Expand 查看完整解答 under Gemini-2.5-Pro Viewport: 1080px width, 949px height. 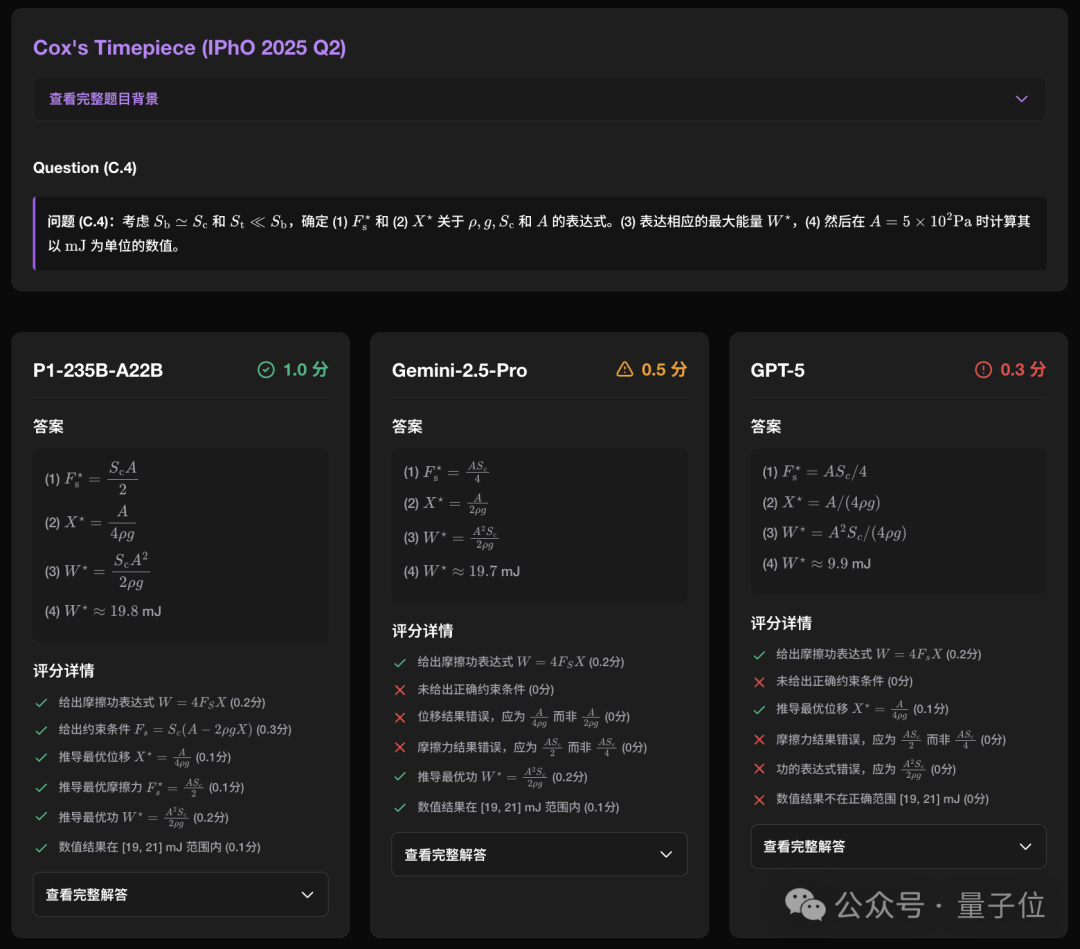click(x=539, y=854)
